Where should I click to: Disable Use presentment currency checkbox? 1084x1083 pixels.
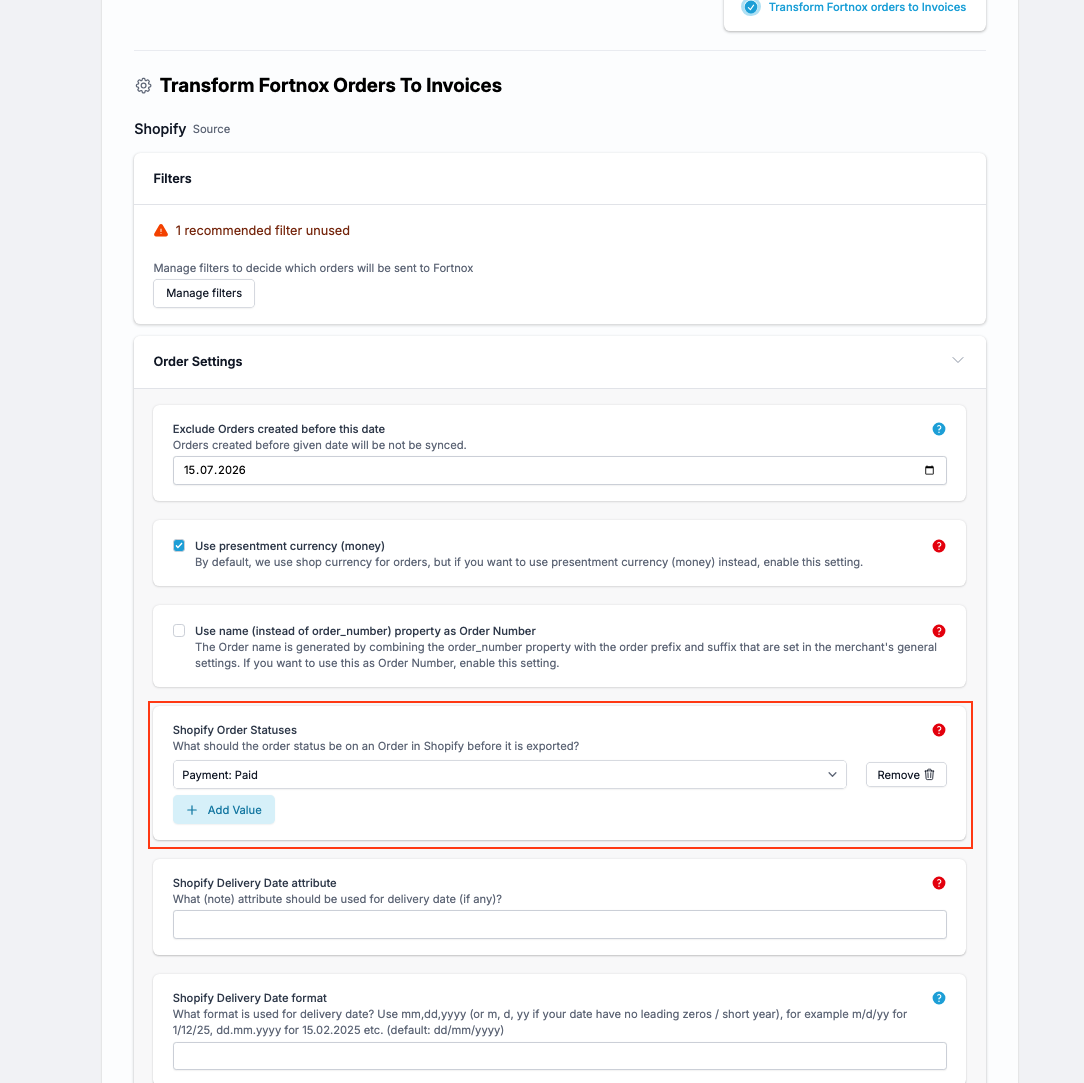pos(179,545)
